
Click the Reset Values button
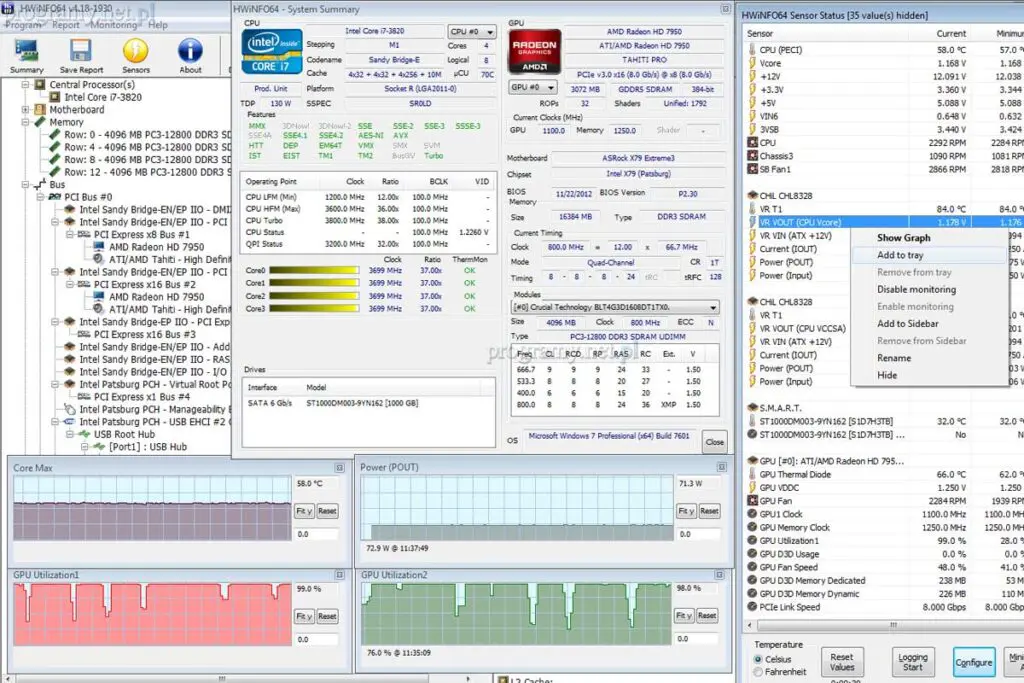(842, 662)
